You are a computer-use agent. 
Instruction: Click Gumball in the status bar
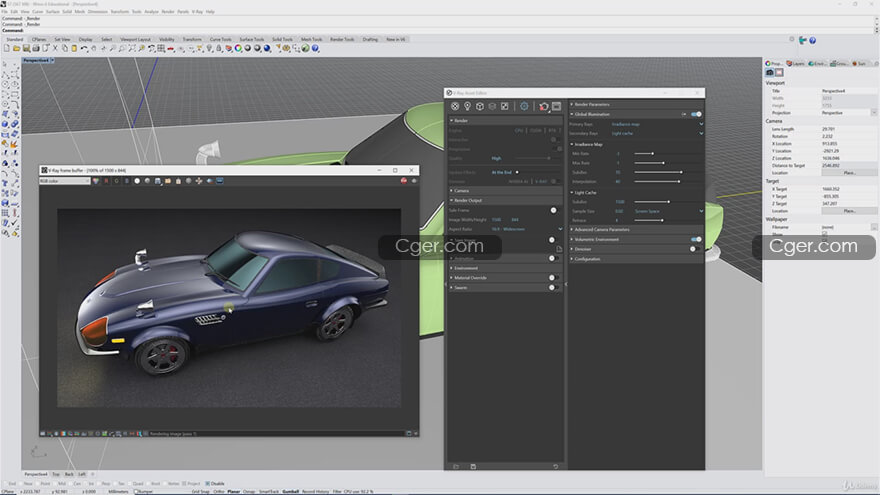290,492
